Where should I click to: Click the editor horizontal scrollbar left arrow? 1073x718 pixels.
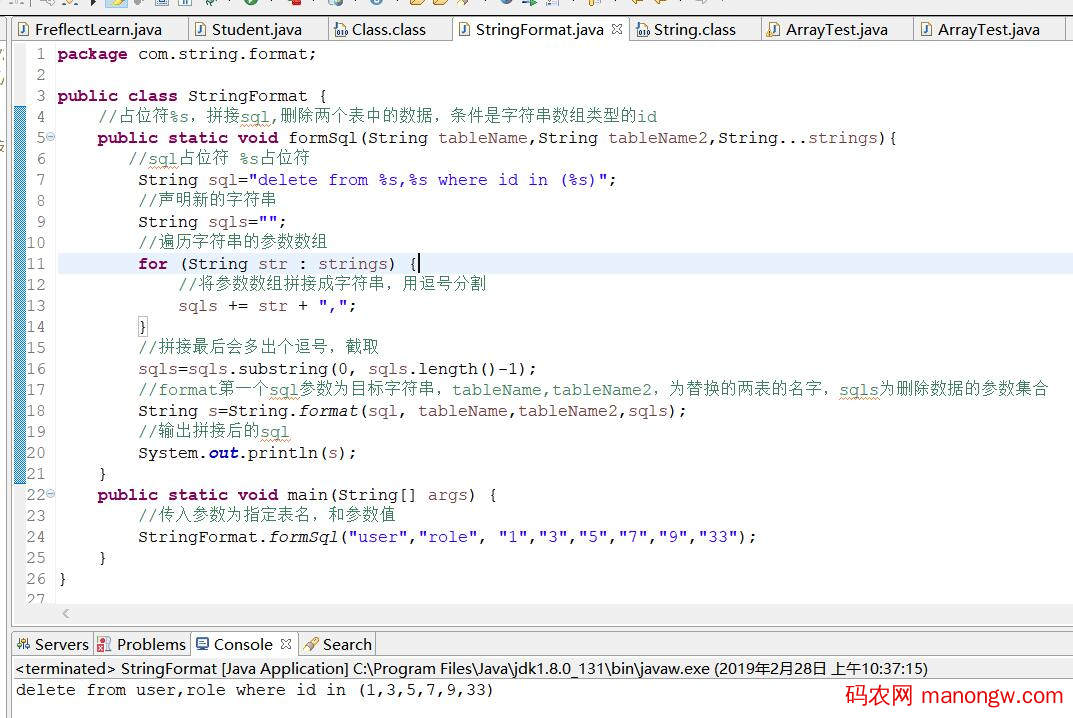coord(67,613)
